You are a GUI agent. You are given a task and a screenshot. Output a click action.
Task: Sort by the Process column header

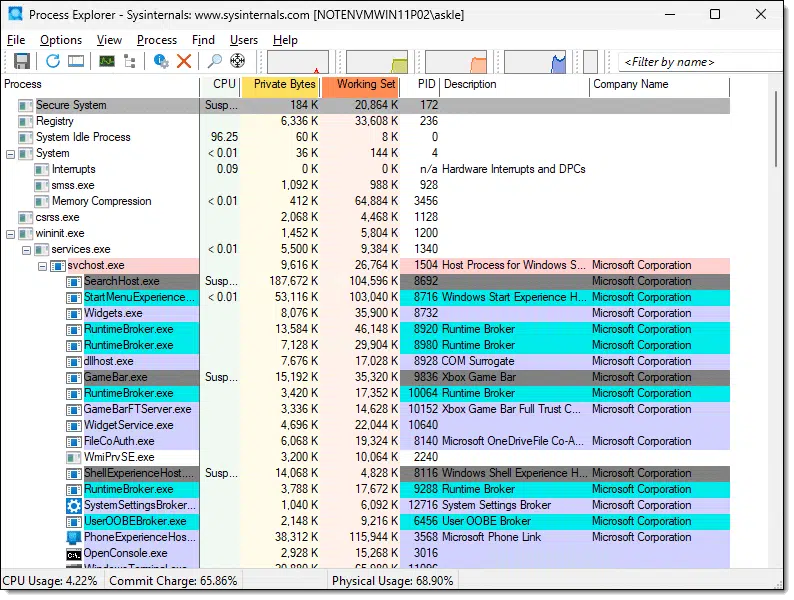point(100,85)
